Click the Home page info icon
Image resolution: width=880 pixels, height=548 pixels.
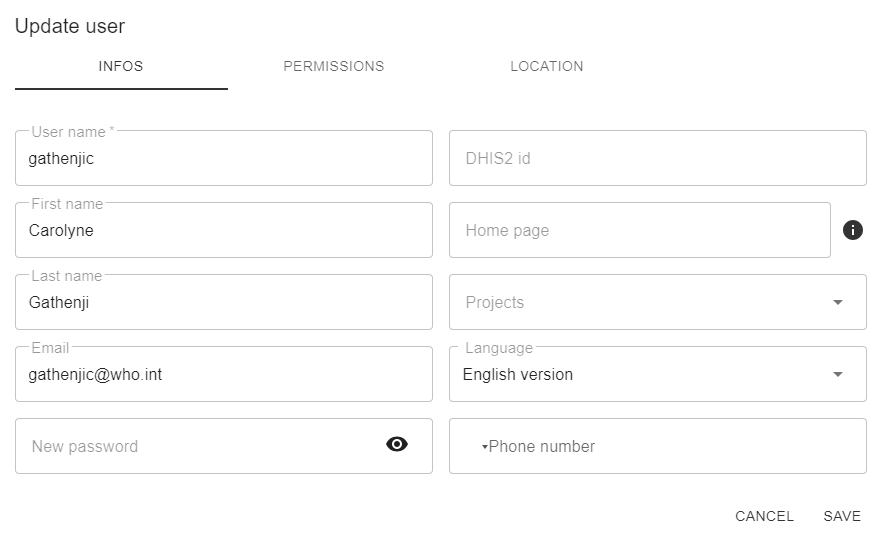852,230
